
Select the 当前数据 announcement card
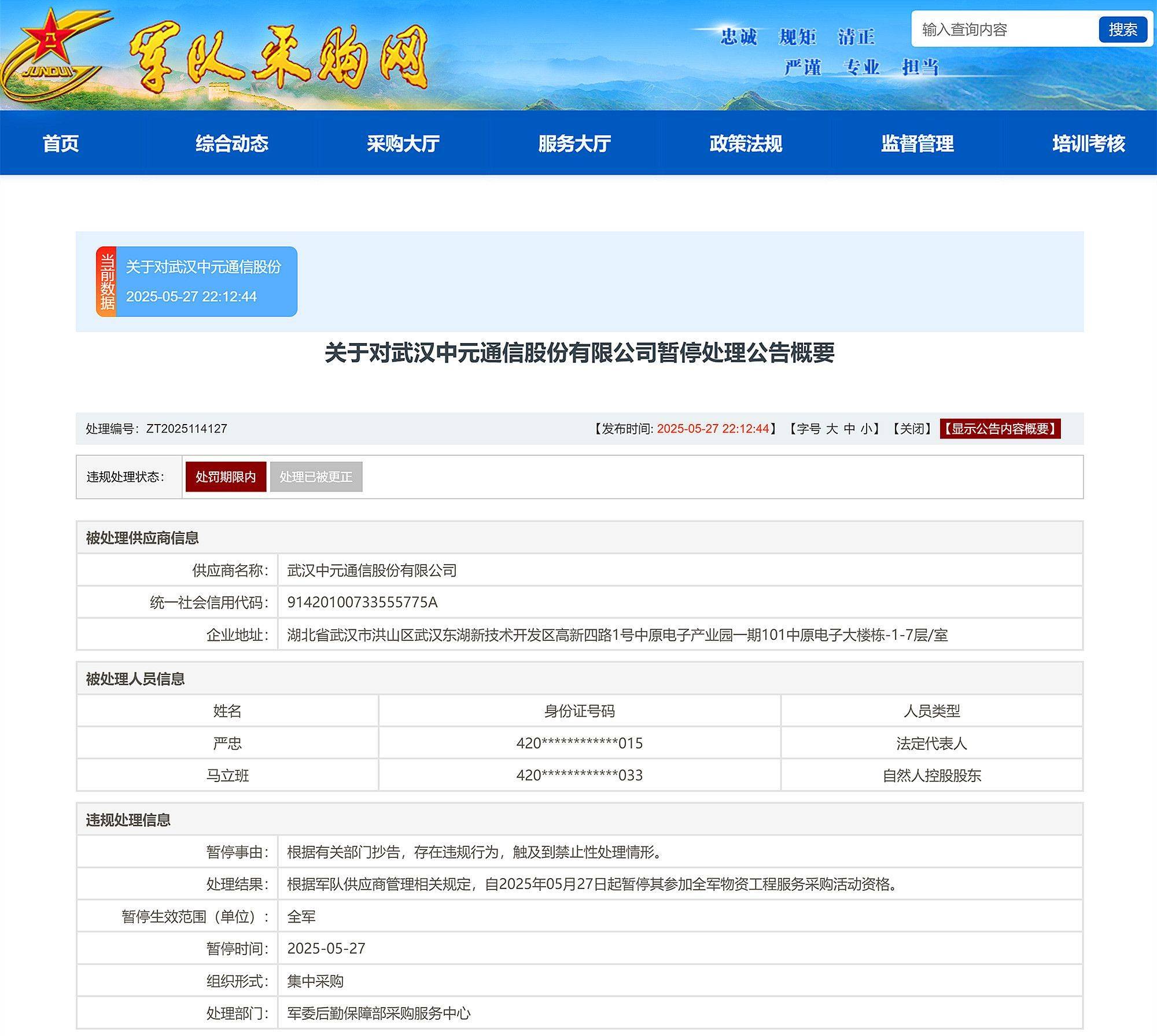tap(197, 282)
